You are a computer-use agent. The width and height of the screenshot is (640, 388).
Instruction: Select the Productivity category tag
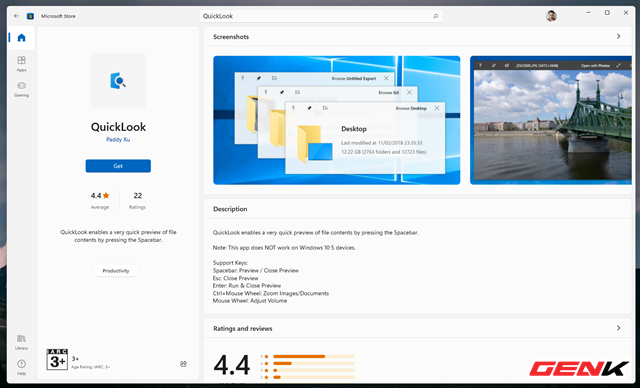point(116,270)
